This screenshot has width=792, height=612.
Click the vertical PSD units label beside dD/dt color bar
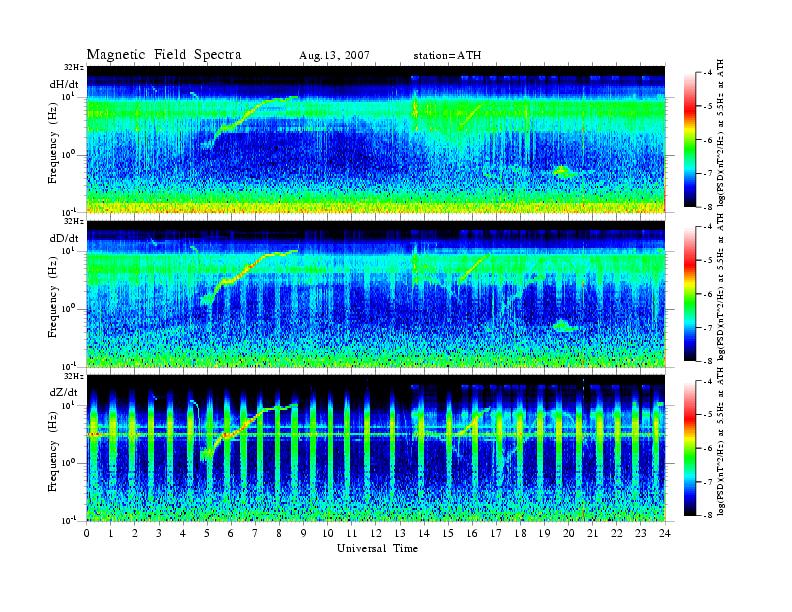pos(721,286)
